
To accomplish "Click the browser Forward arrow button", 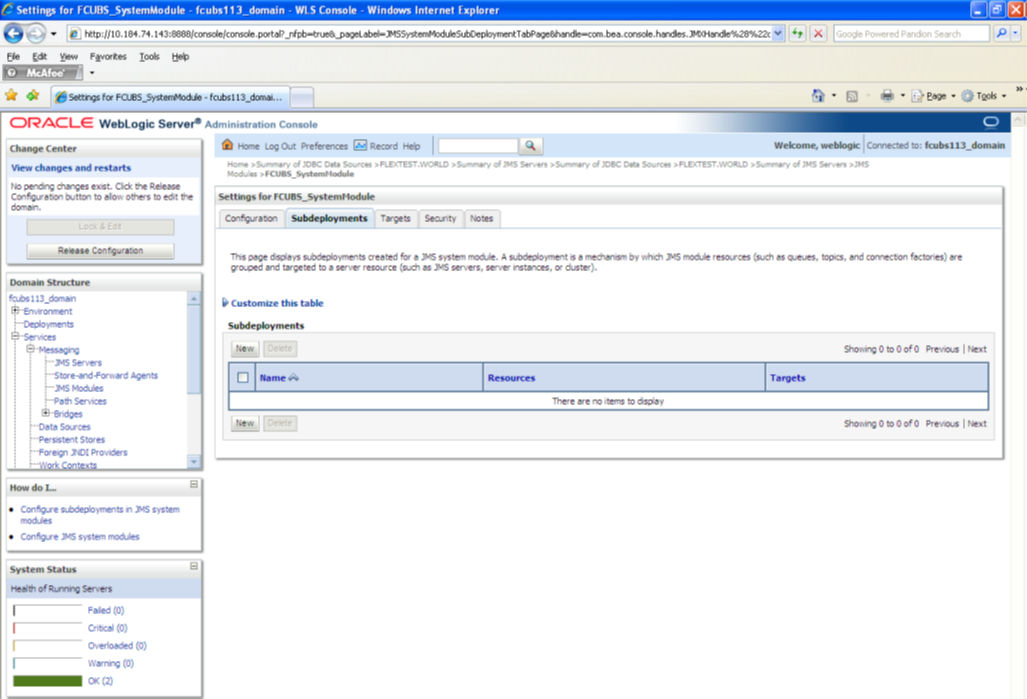I will [36, 33].
